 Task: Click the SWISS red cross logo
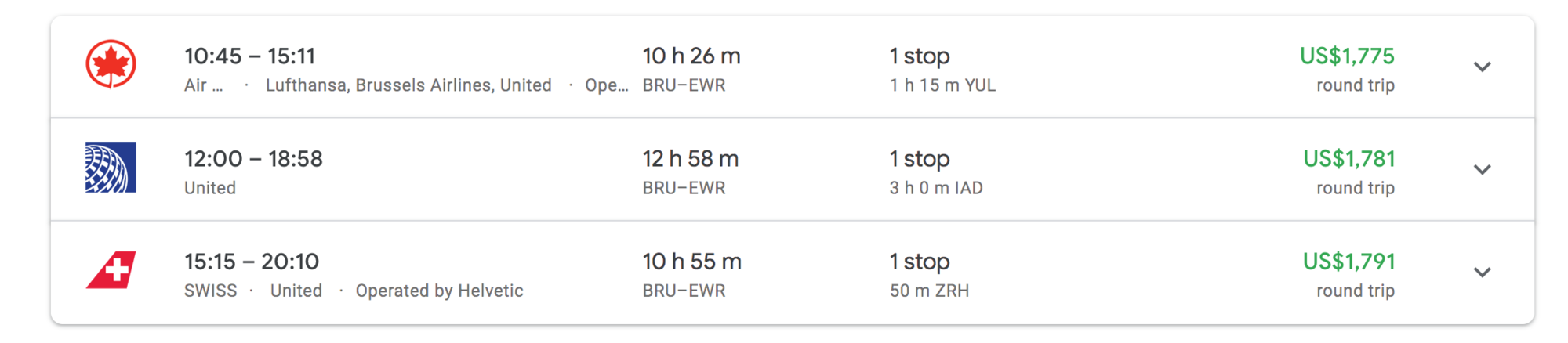111,270
